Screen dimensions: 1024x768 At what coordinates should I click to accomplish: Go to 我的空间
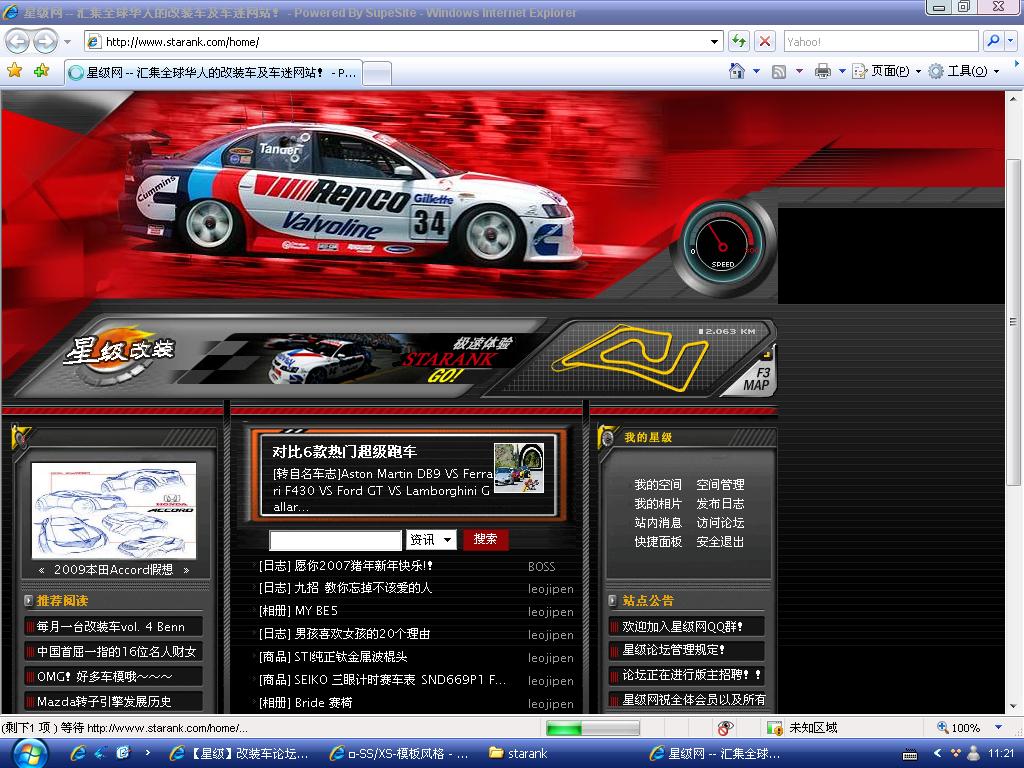658,485
